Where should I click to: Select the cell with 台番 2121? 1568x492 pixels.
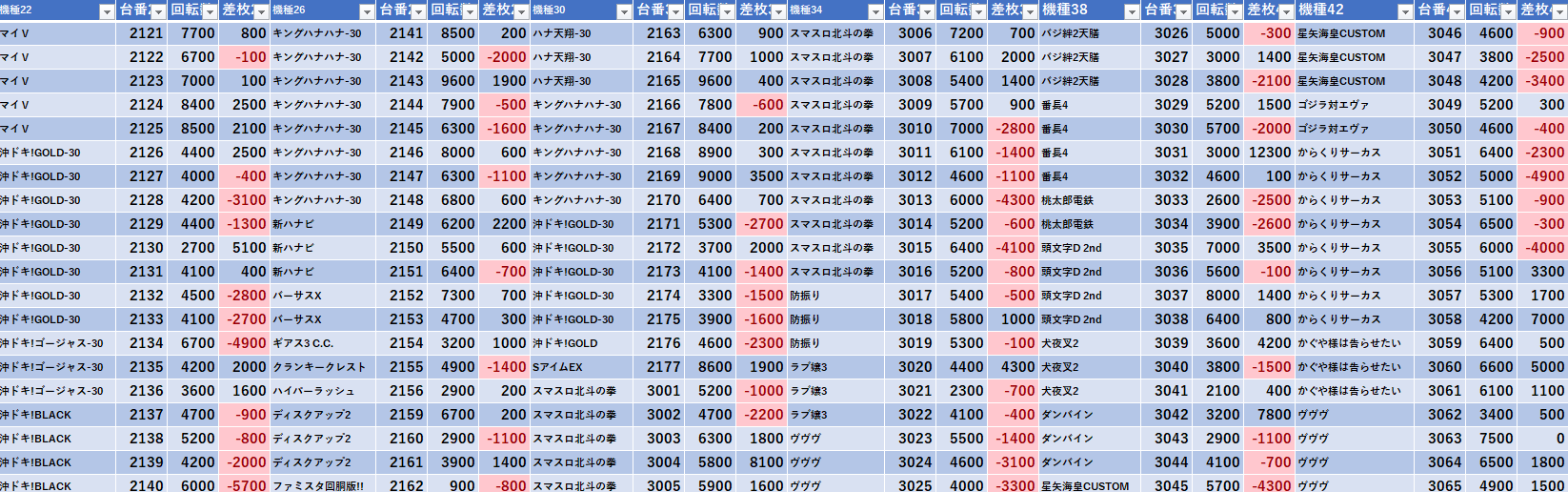(142, 33)
